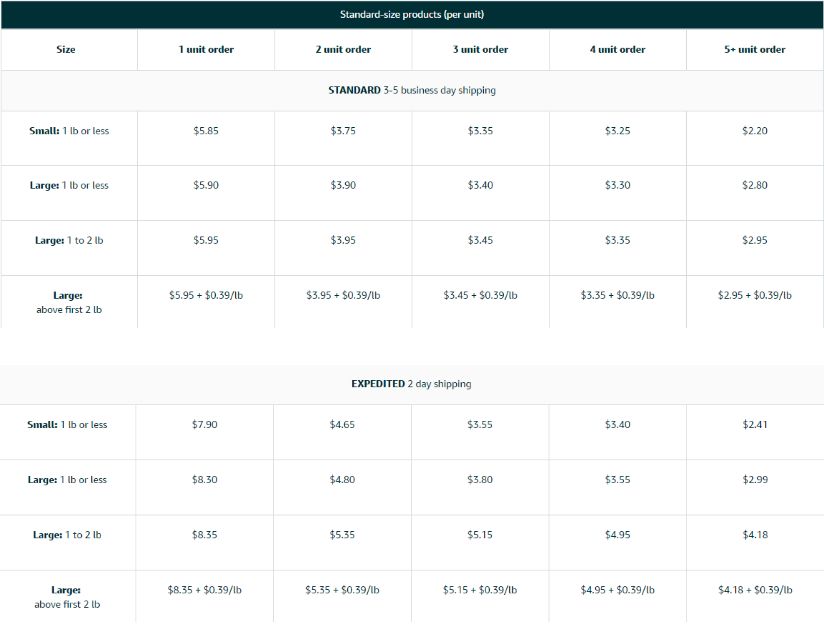Select the '5+ unit order' column header

pos(755,49)
